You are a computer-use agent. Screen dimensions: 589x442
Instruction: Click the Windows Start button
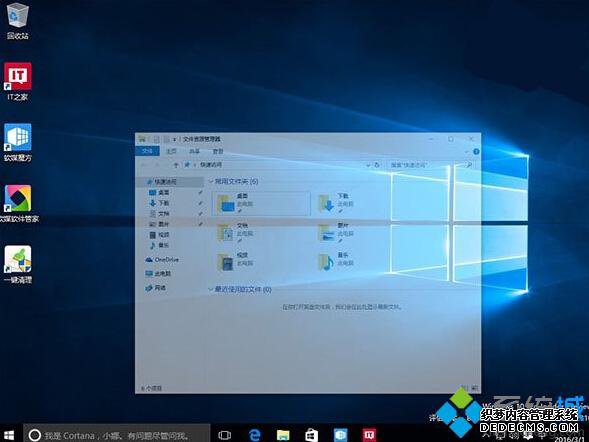coord(8,435)
